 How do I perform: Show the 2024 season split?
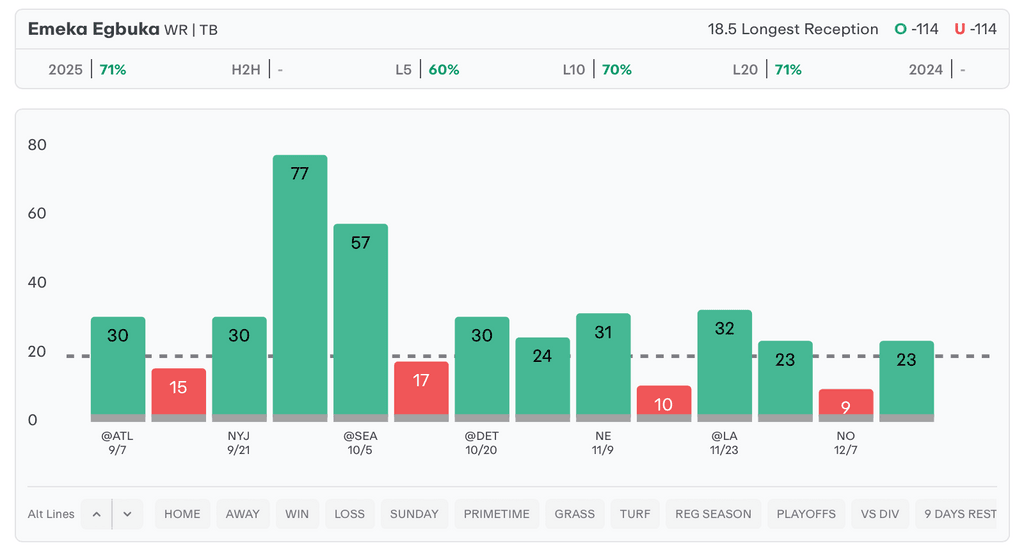pyautogui.click(x=937, y=70)
